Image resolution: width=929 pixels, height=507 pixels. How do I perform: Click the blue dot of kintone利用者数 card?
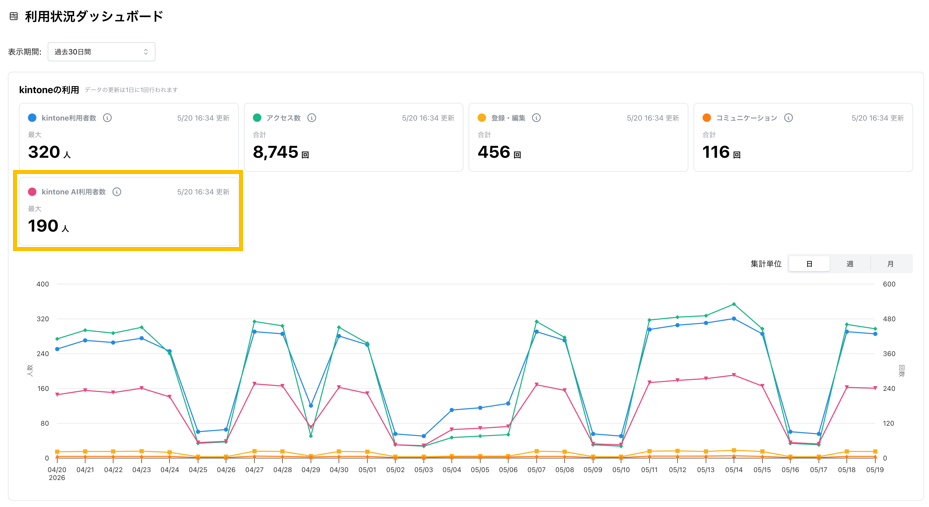pyautogui.click(x=33, y=118)
